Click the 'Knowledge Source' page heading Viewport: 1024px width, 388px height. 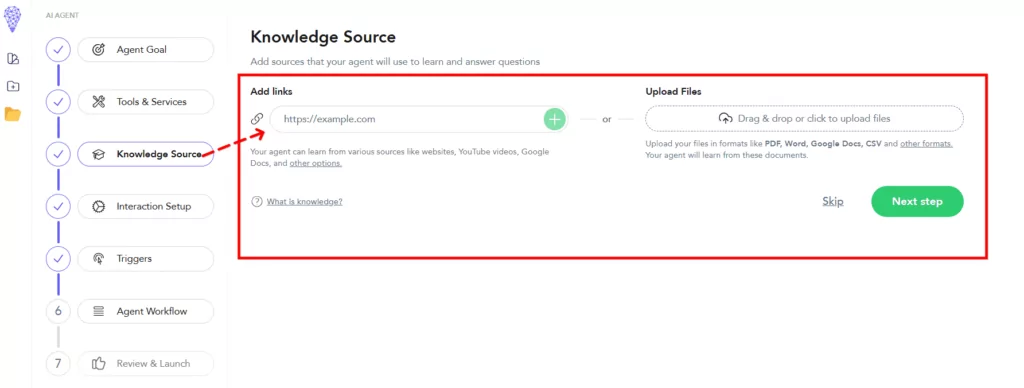323,37
